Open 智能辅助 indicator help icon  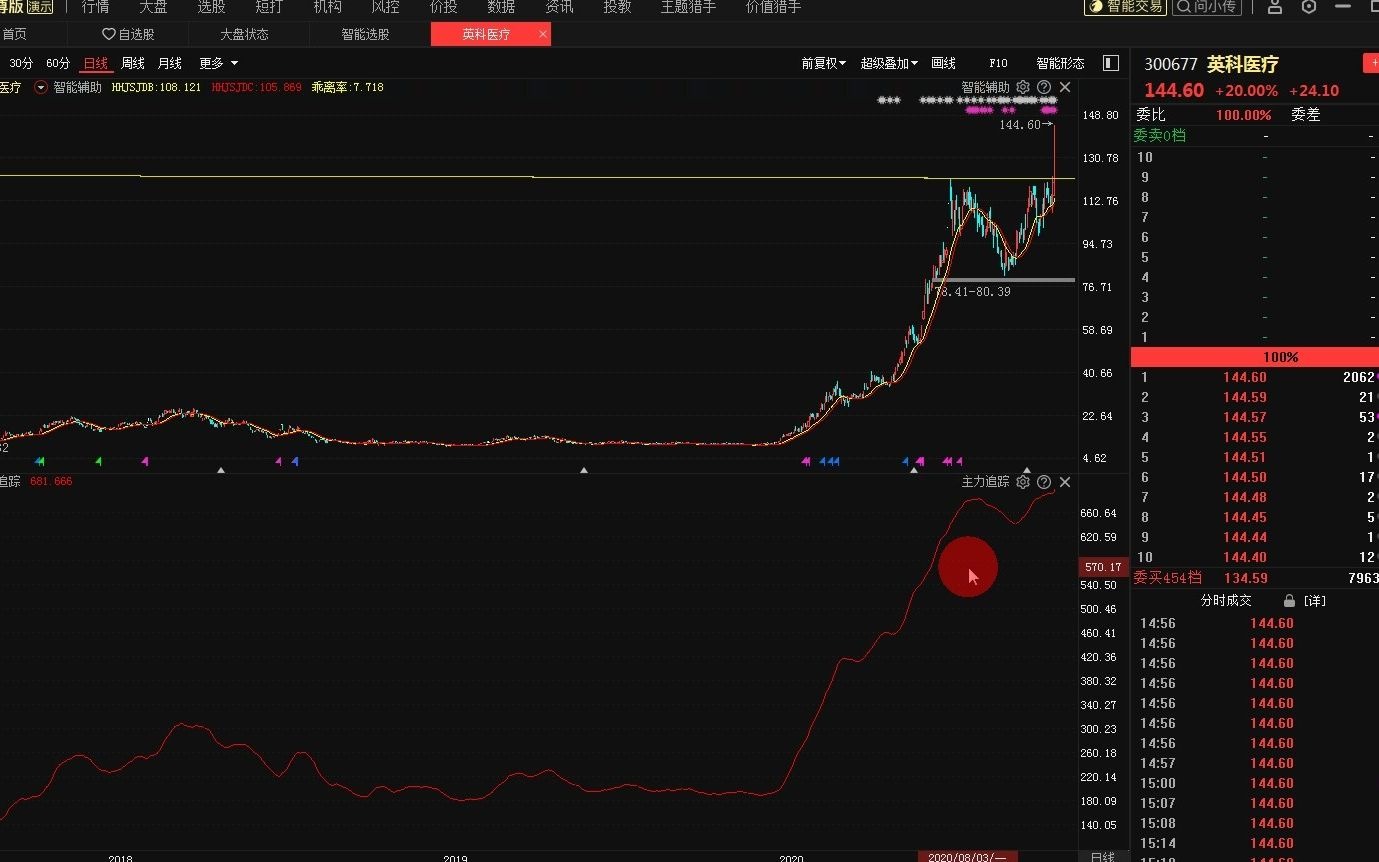[1044, 87]
